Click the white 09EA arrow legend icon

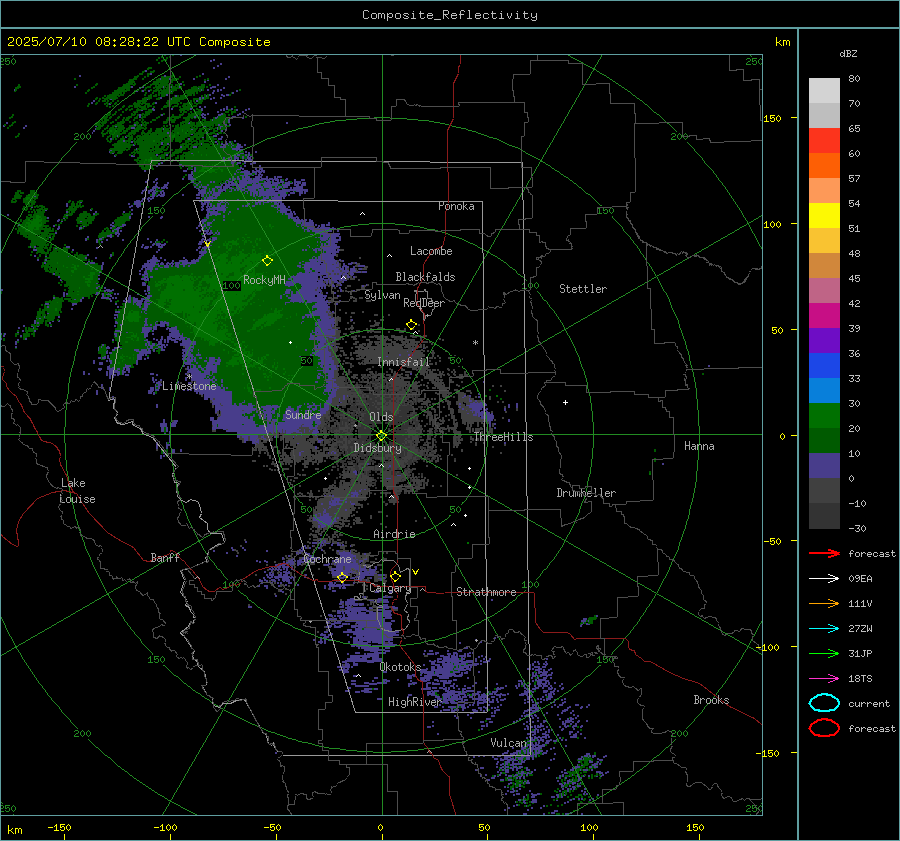click(824, 578)
